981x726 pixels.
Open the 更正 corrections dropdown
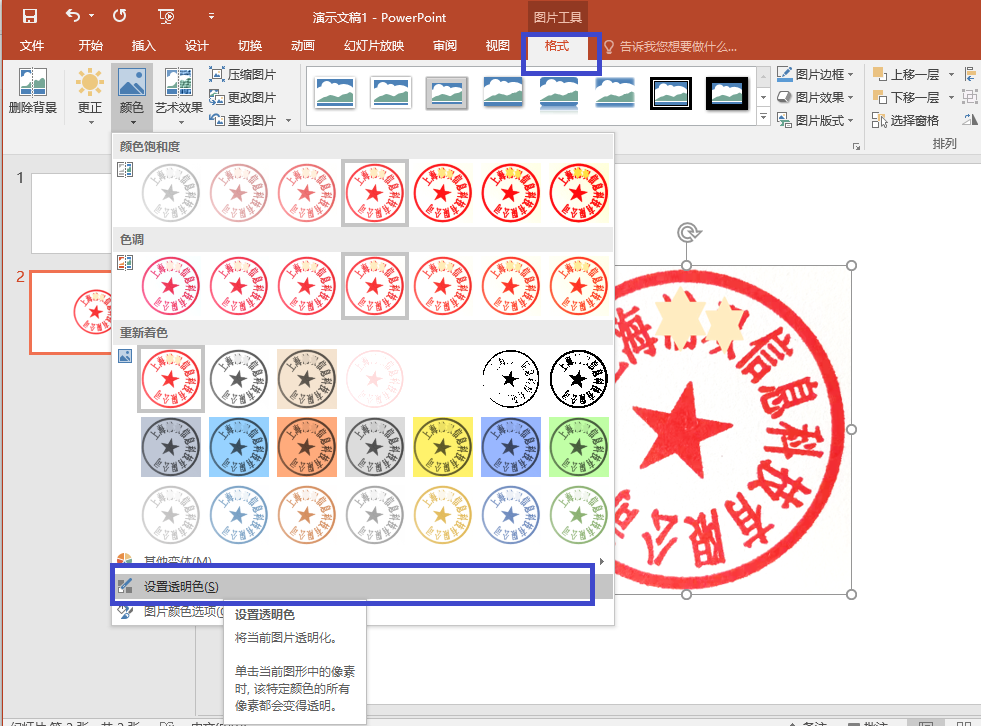[x=90, y=95]
